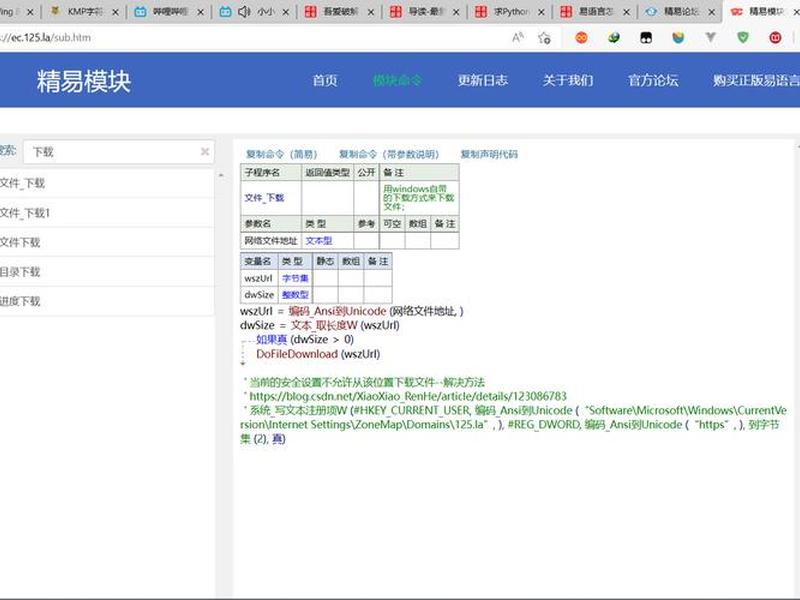Click the 精易模块 site logo
Screen dimensions: 800x600
[84, 81]
